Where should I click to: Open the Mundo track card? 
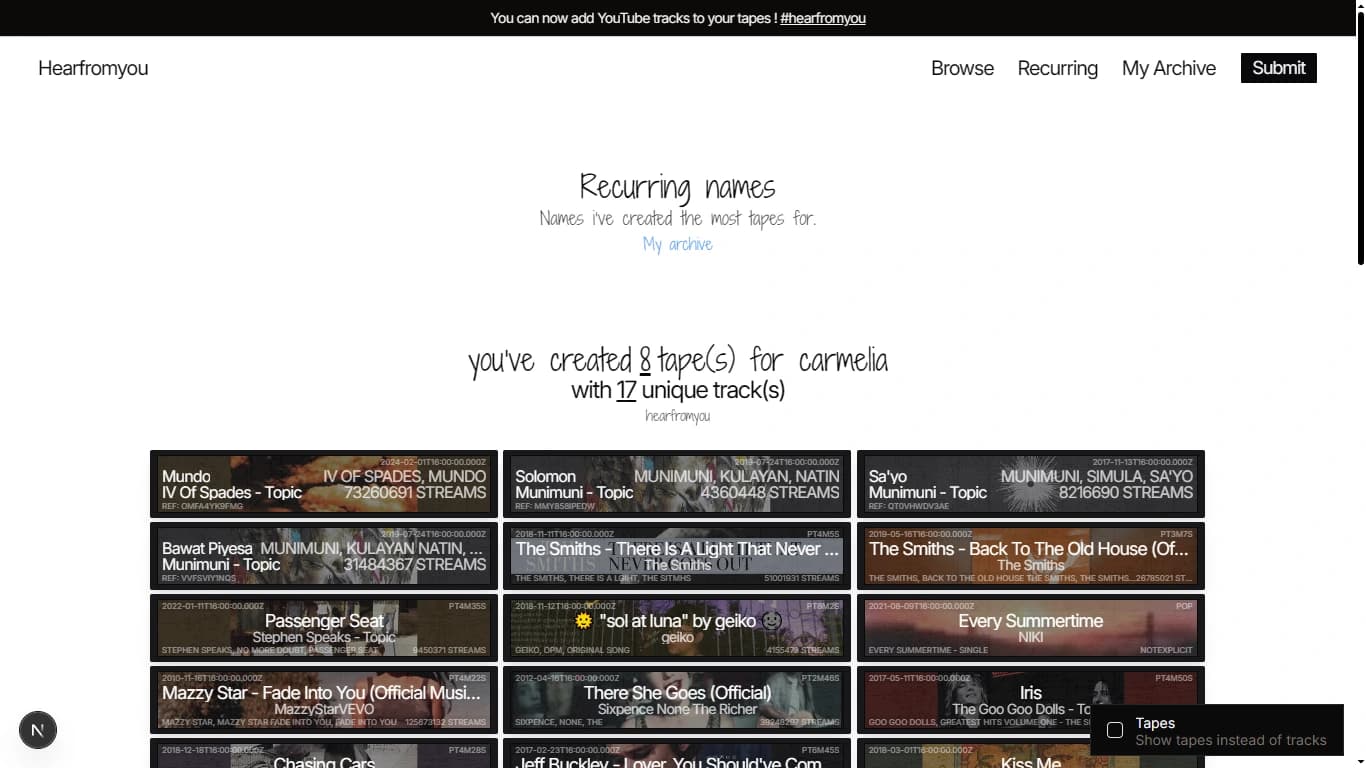324,484
